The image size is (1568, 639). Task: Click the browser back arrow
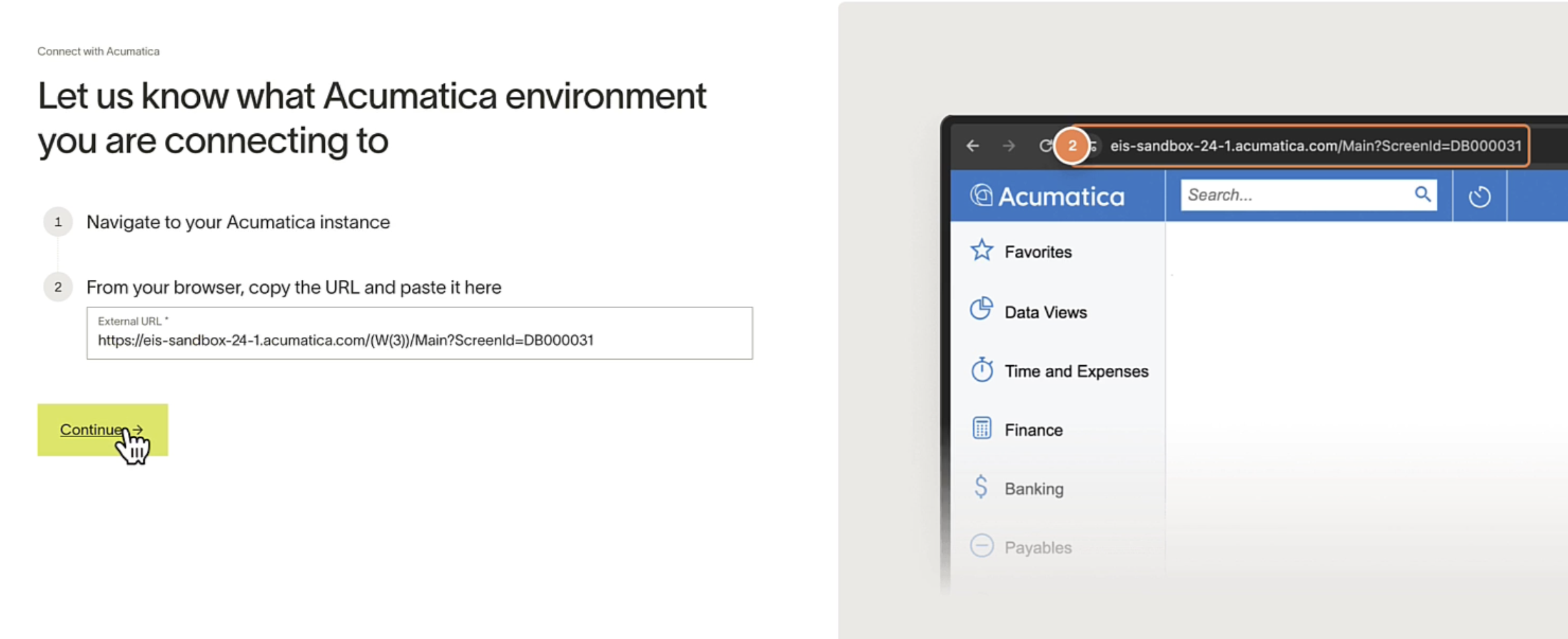click(x=972, y=145)
